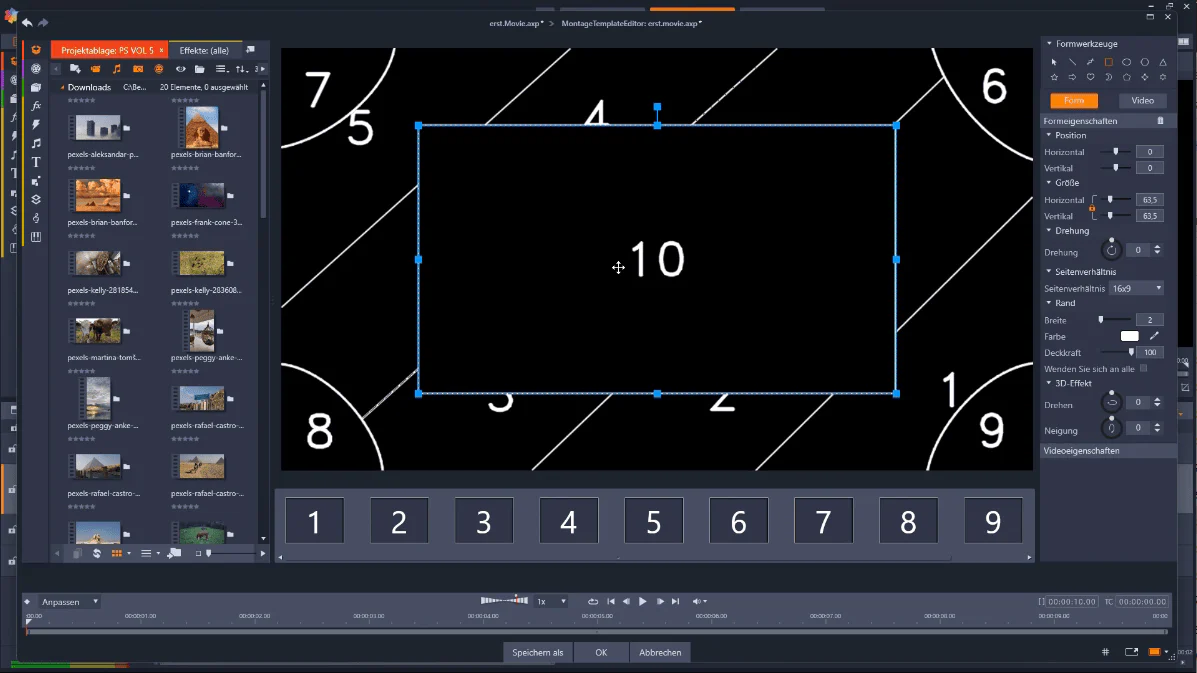The image size is (1197, 673).
Task: Collapse the Position section
Action: pyautogui.click(x=1049, y=135)
